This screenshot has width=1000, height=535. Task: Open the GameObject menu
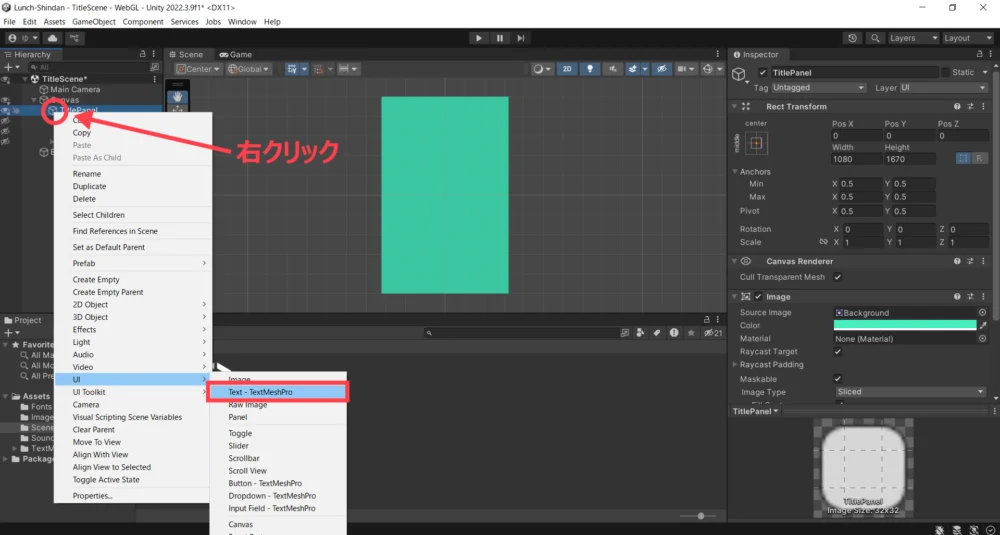(94, 22)
